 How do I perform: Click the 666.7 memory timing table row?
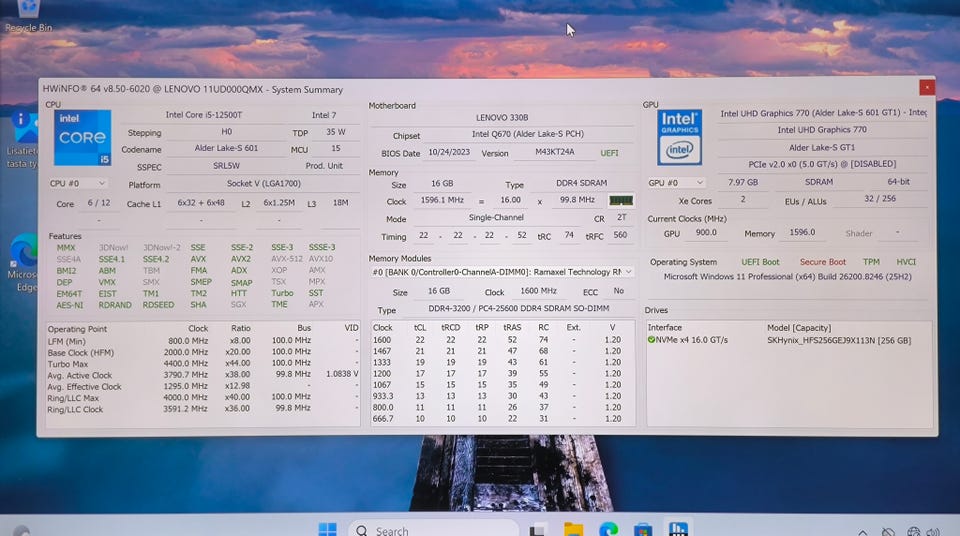coord(502,419)
